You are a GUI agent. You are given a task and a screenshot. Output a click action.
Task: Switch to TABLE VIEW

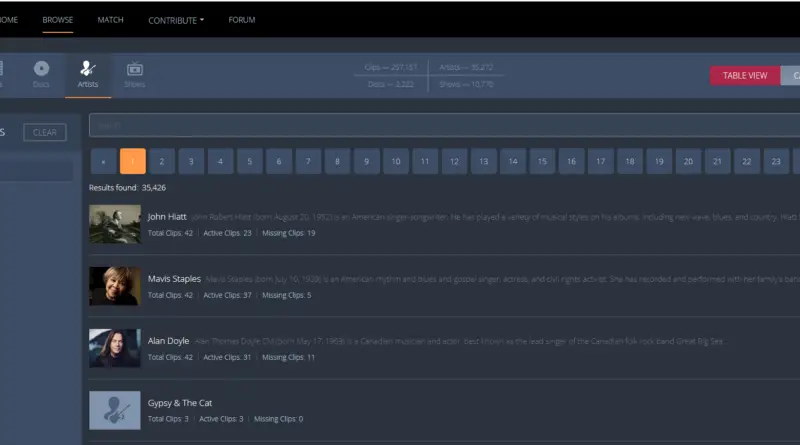(x=745, y=76)
